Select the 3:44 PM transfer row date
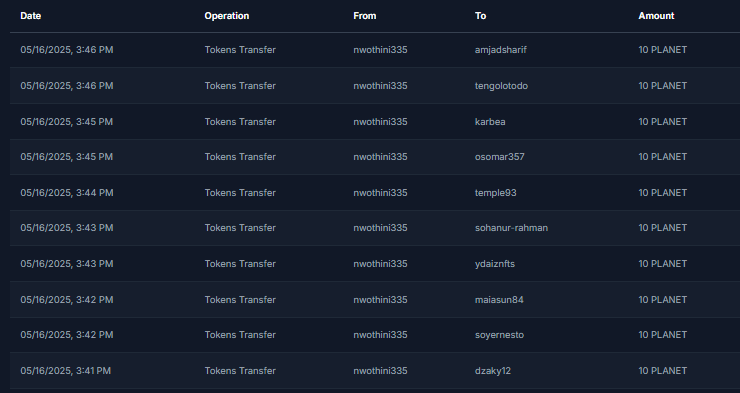The height and width of the screenshot is (393, 740). (x=67, y=193)
